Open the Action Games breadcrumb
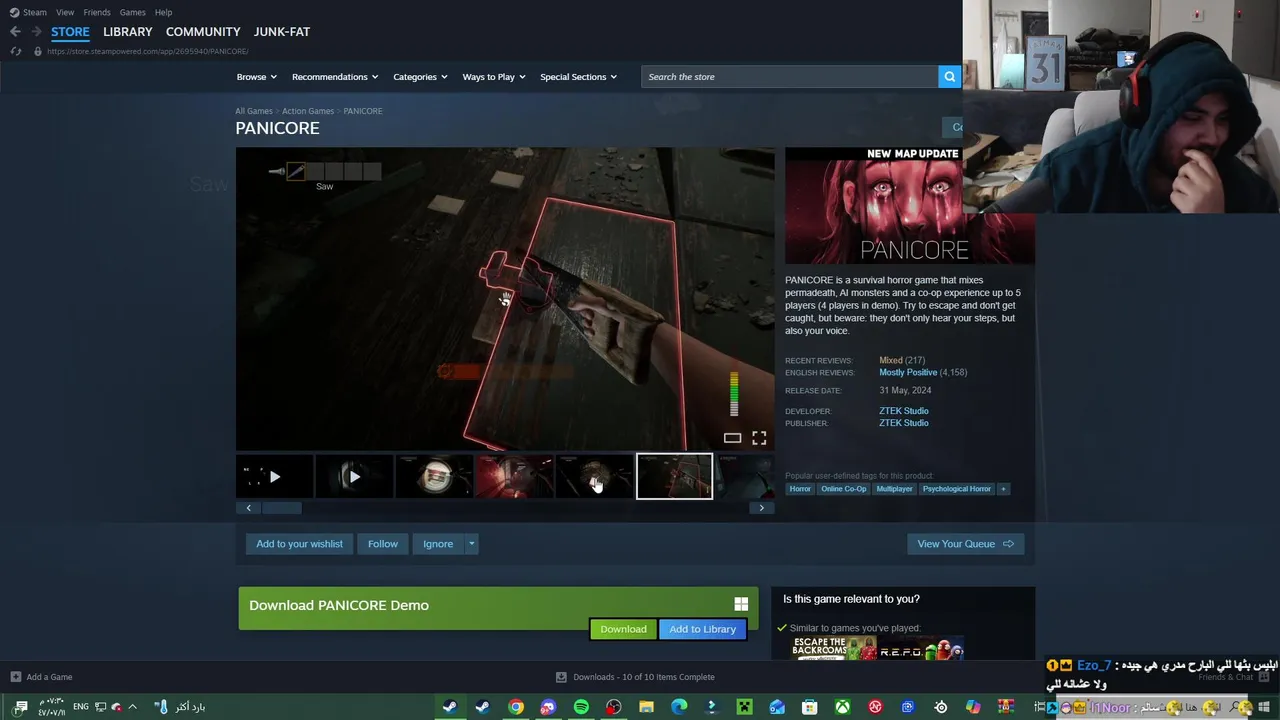The image size is (1280, 720). [308, 111]
